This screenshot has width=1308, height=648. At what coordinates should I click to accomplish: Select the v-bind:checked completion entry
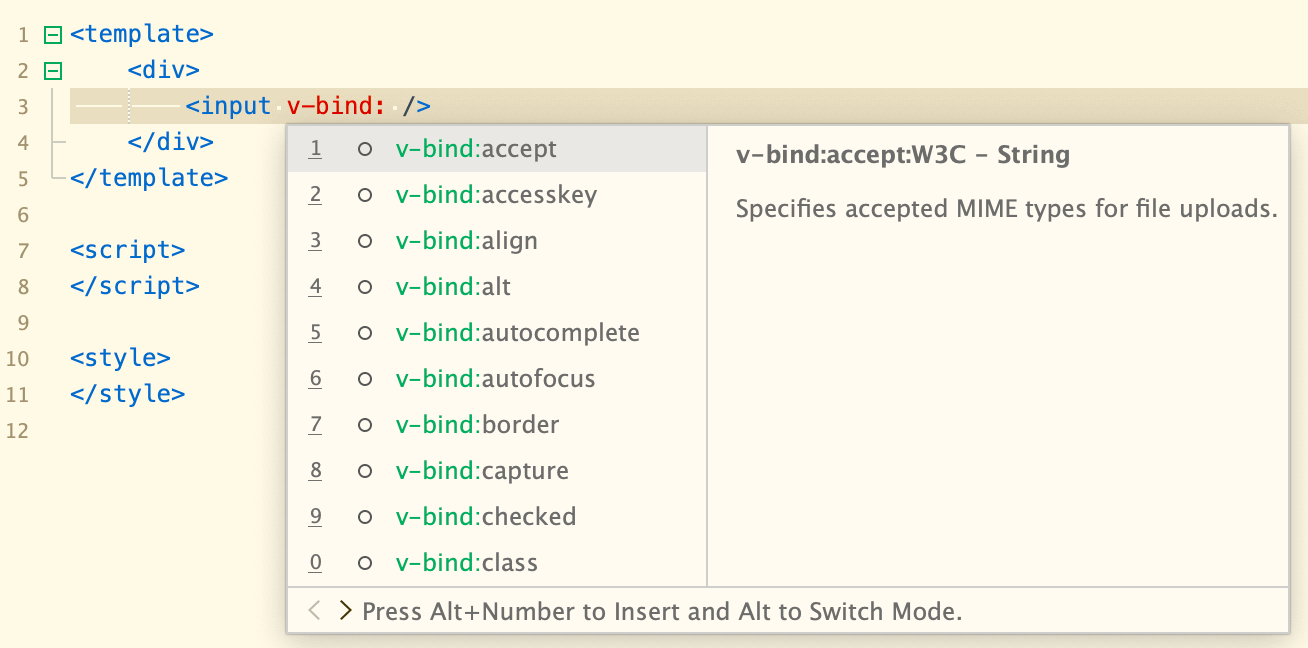pos(497,517)
